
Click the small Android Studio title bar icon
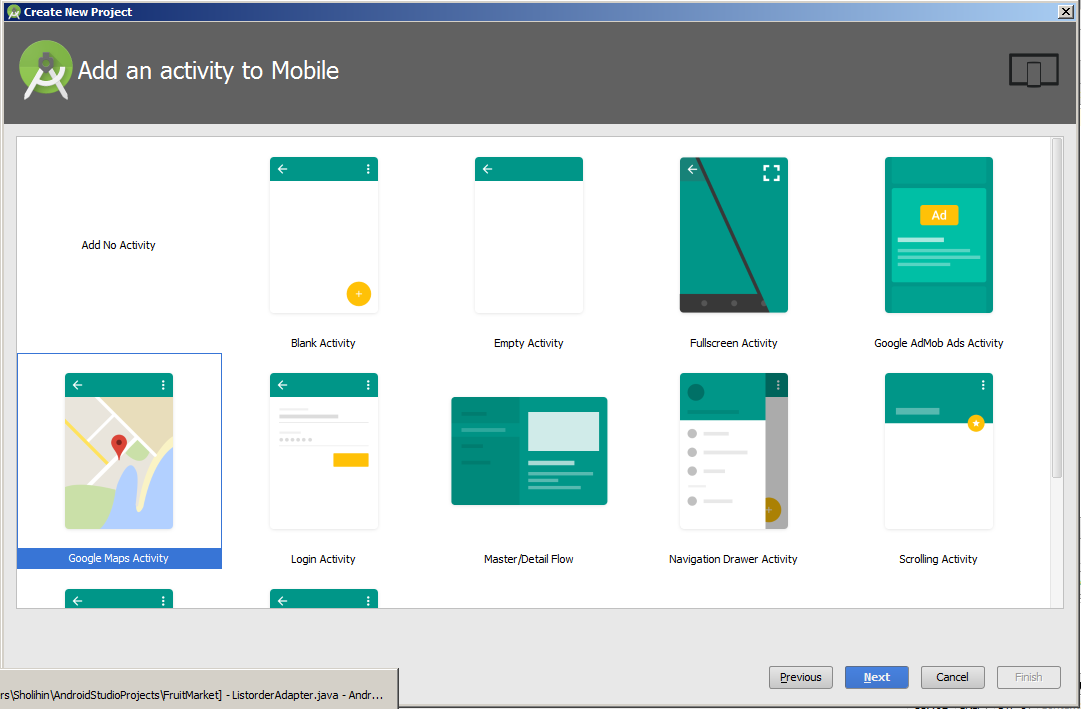coord(13,12)
